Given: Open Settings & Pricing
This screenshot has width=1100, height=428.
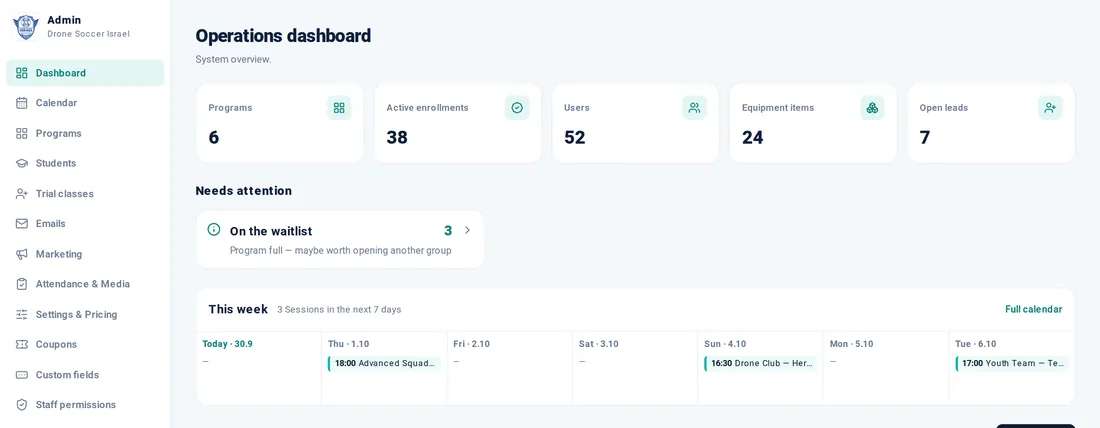Looking at the screenshot, I should click(x=85, y=314).
